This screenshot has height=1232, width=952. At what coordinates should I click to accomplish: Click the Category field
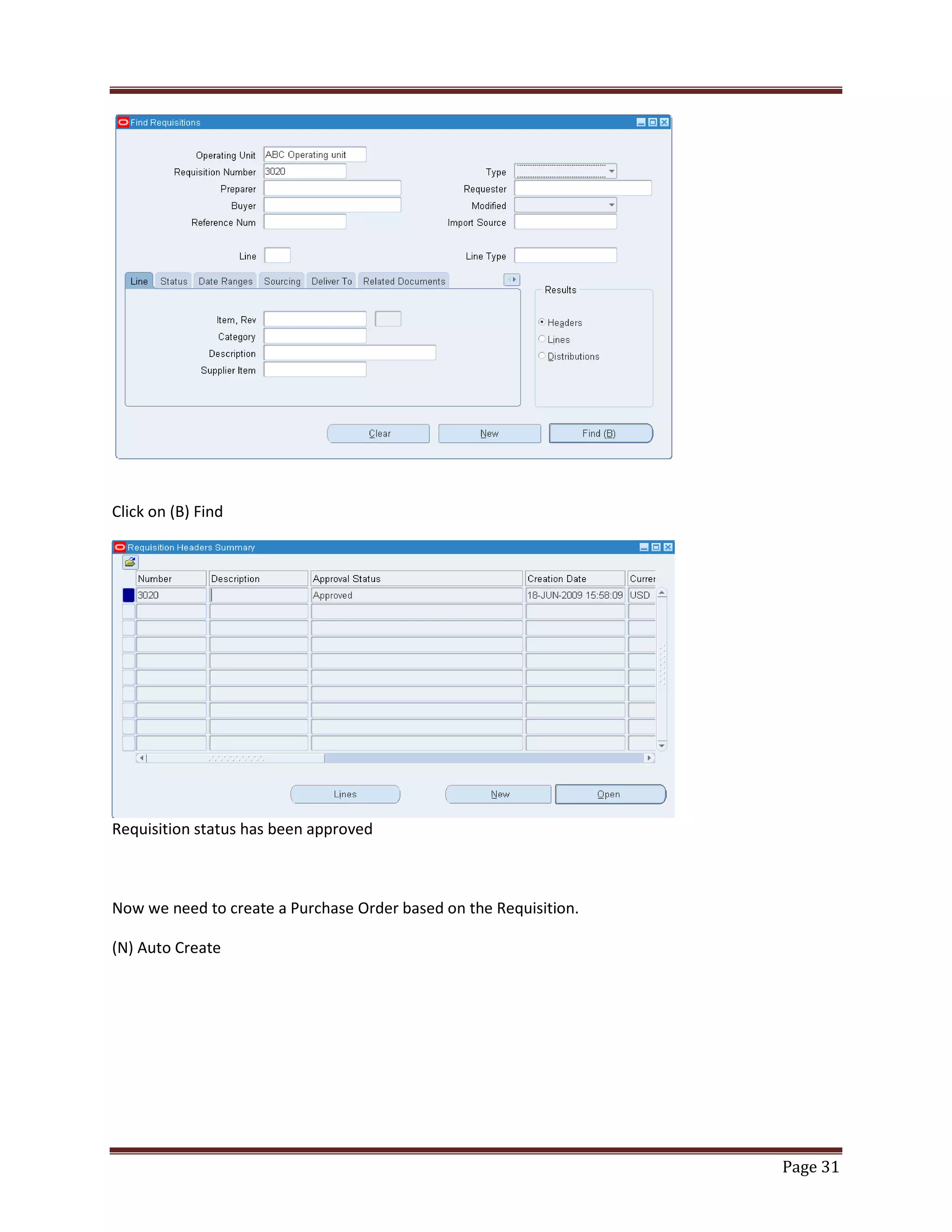[x=315, y=336]
